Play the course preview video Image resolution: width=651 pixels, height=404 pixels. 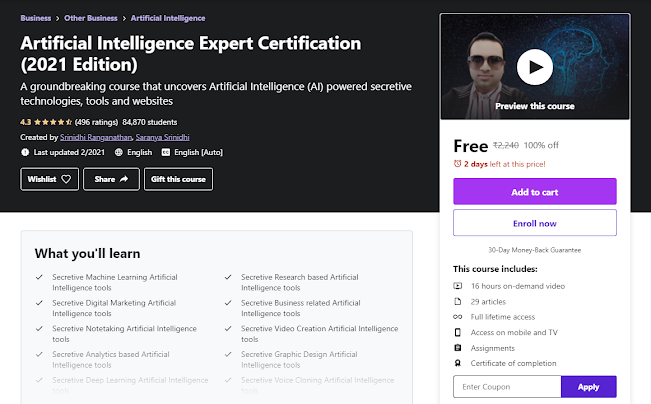pyautogui.click(x=535, y=67)
